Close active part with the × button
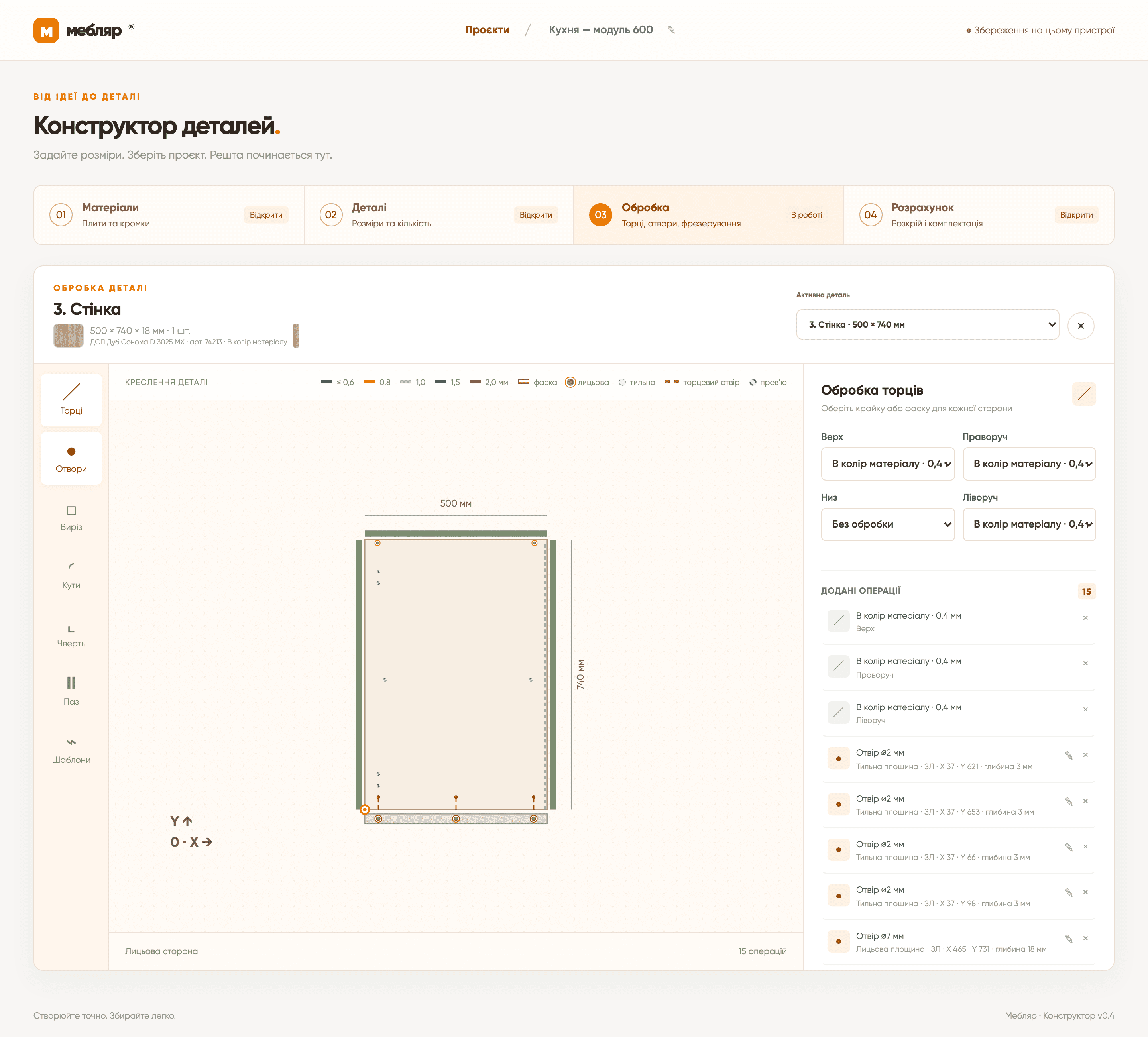The height and width of the screenshot is (1037, 1148). (x=1080, y=326)
